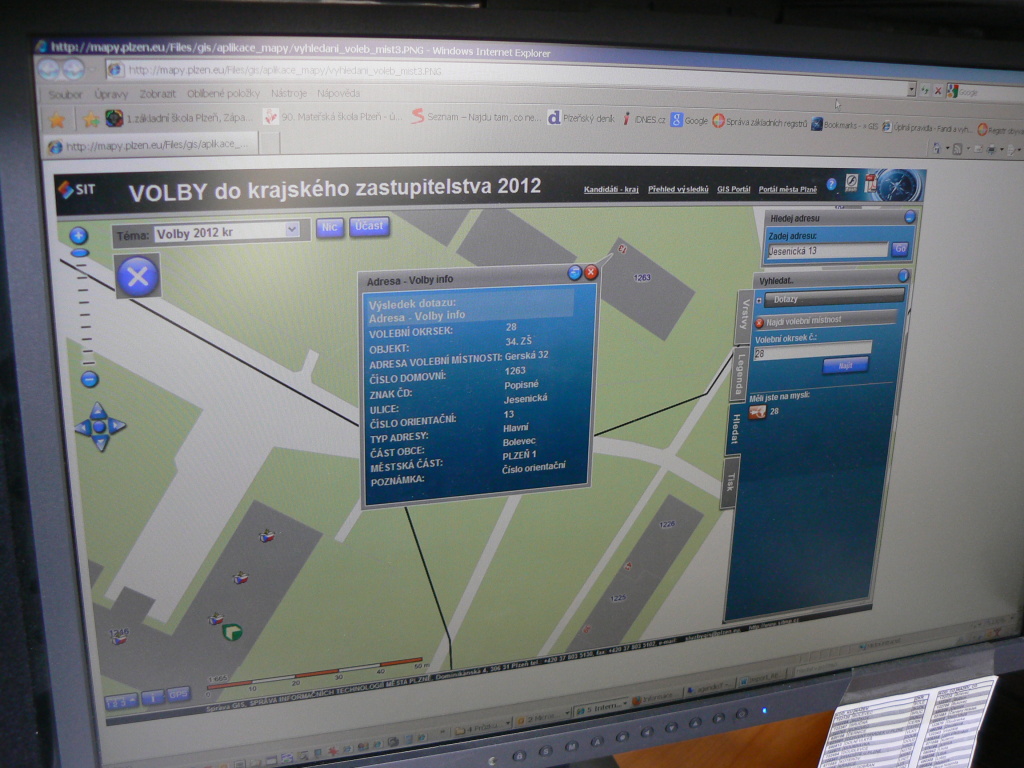This screenshot has height=768, width=1024.
Task: Open the 1. základní škola Plzeň bookmark
Action: click(179, 118)
